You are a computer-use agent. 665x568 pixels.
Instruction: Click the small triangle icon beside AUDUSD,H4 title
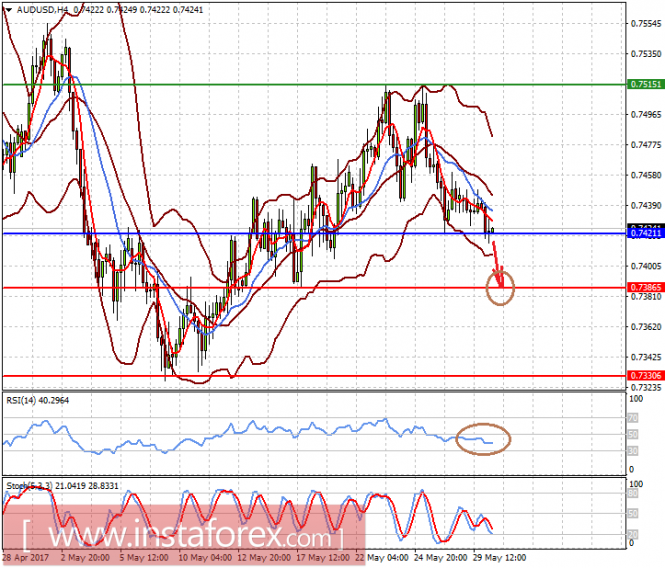point(7,10)
